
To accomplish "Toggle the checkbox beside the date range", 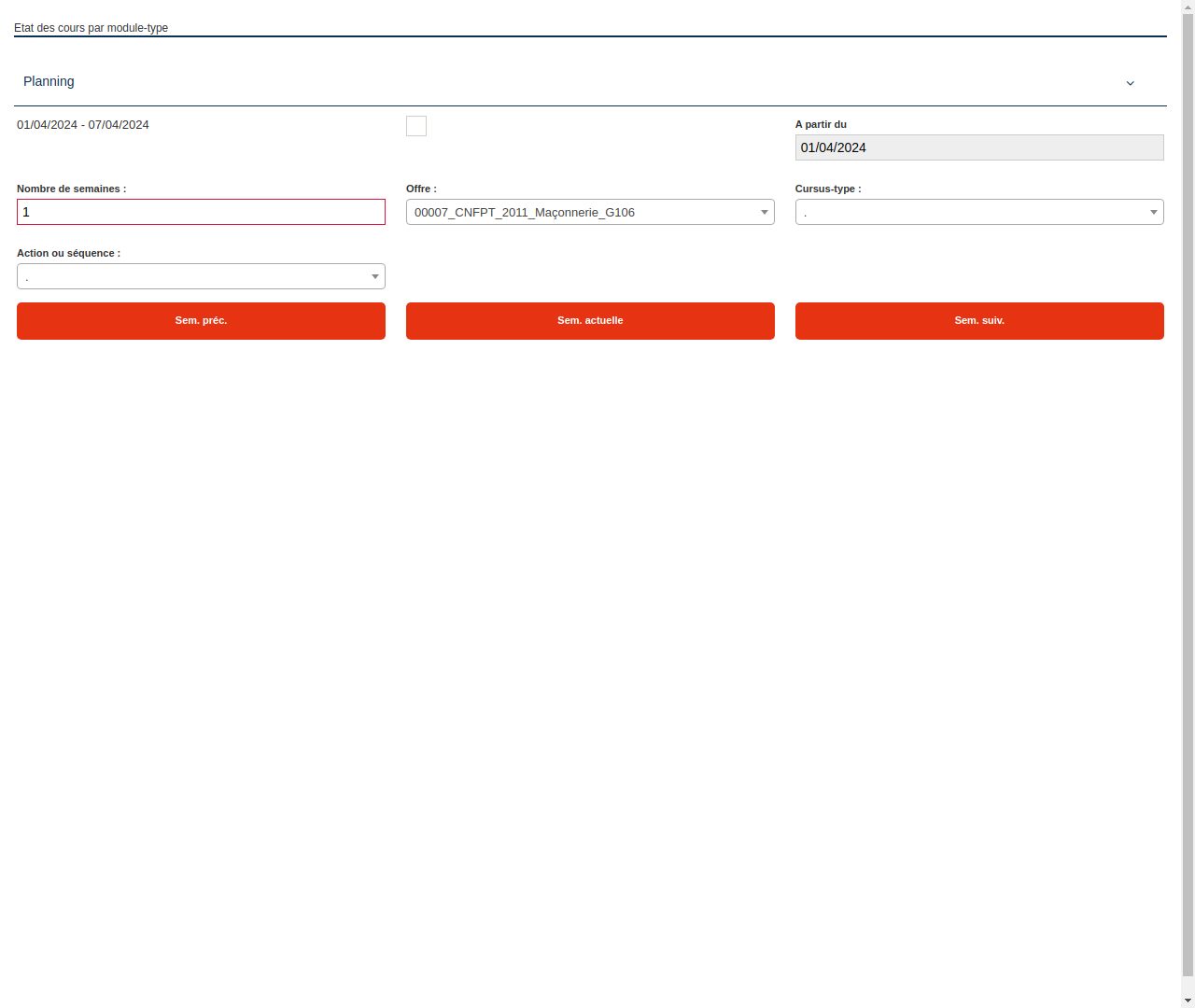I will [415, 125].
